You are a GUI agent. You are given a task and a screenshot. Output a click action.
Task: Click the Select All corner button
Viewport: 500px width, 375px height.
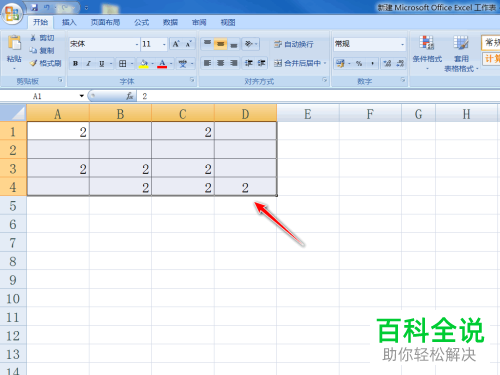point(13,113)
